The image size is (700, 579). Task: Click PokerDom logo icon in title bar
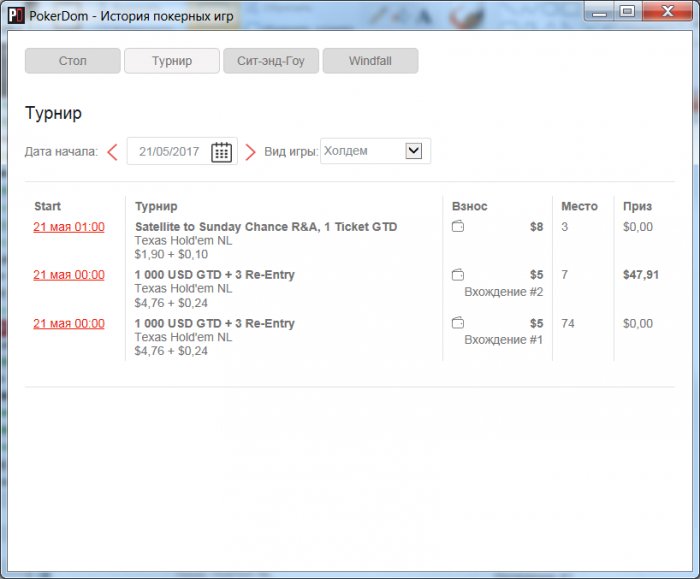(16, 16)
